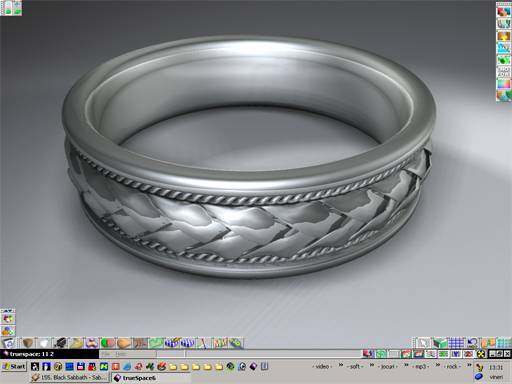Click the green and red spheres tool
The image size is (512, 384).
(108, 343)
